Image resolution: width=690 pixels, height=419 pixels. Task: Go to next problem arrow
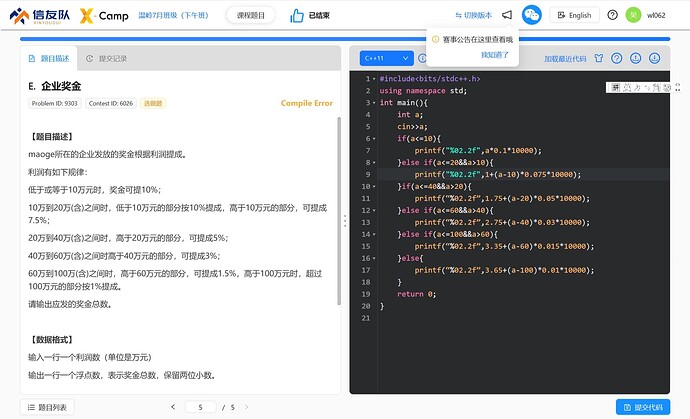(x=246, y=407)
